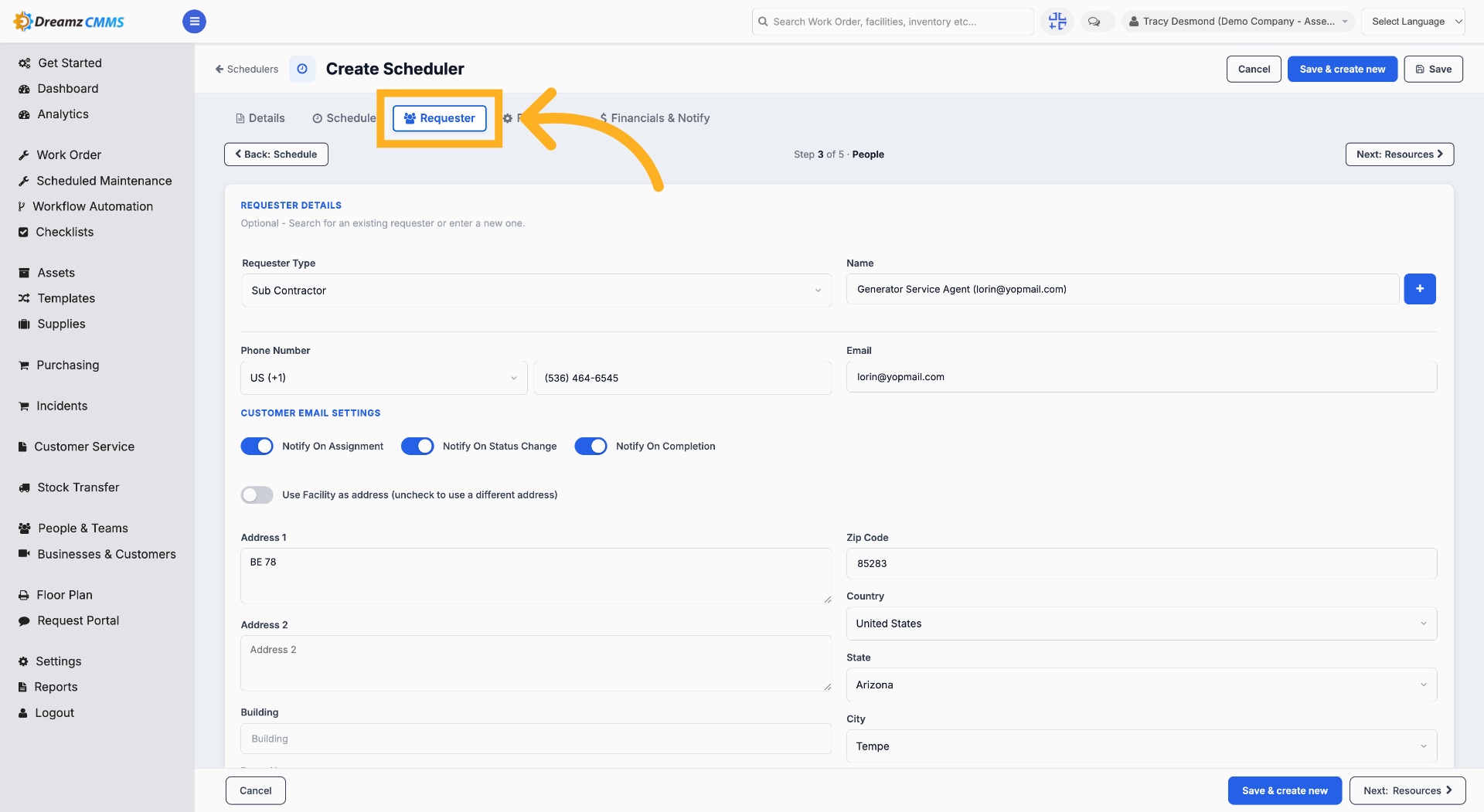The image size is (1484, 812).
Task: Click the Address 1 text area
Action: click(536, 576)
